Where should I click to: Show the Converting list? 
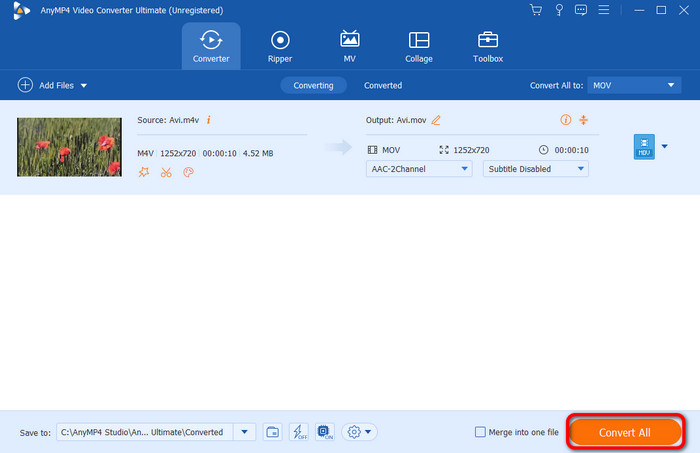tap(313, 85)
